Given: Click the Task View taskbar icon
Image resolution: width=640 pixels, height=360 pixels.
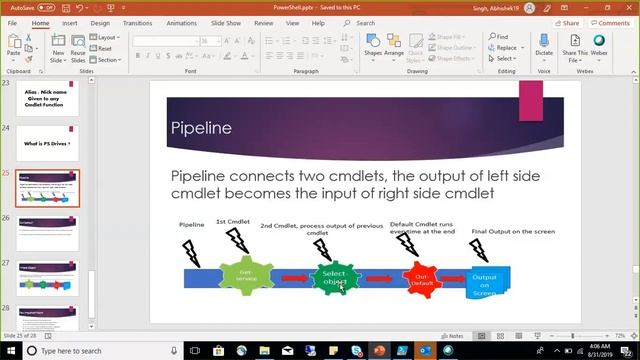Looking at the screenshot, I should coord(195,351).
